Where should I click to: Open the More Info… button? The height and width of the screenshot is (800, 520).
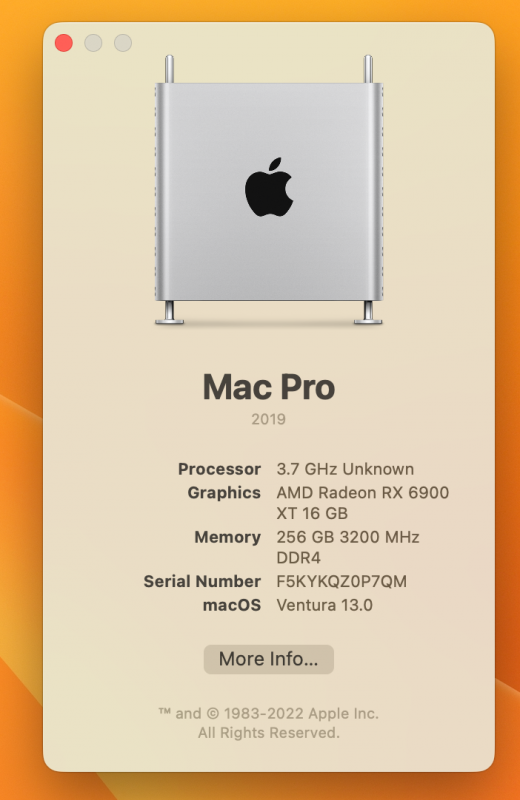[268, 659]
